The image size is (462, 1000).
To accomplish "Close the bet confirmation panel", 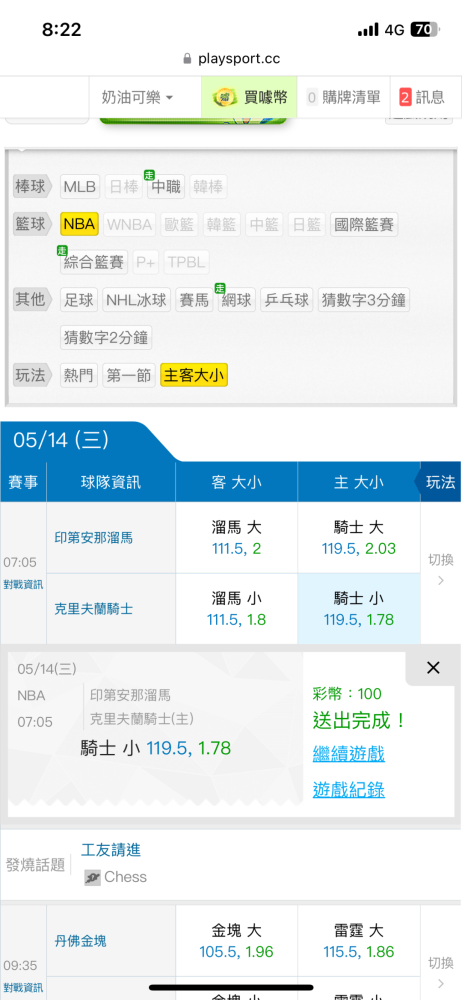I will [x=433, y=668].
